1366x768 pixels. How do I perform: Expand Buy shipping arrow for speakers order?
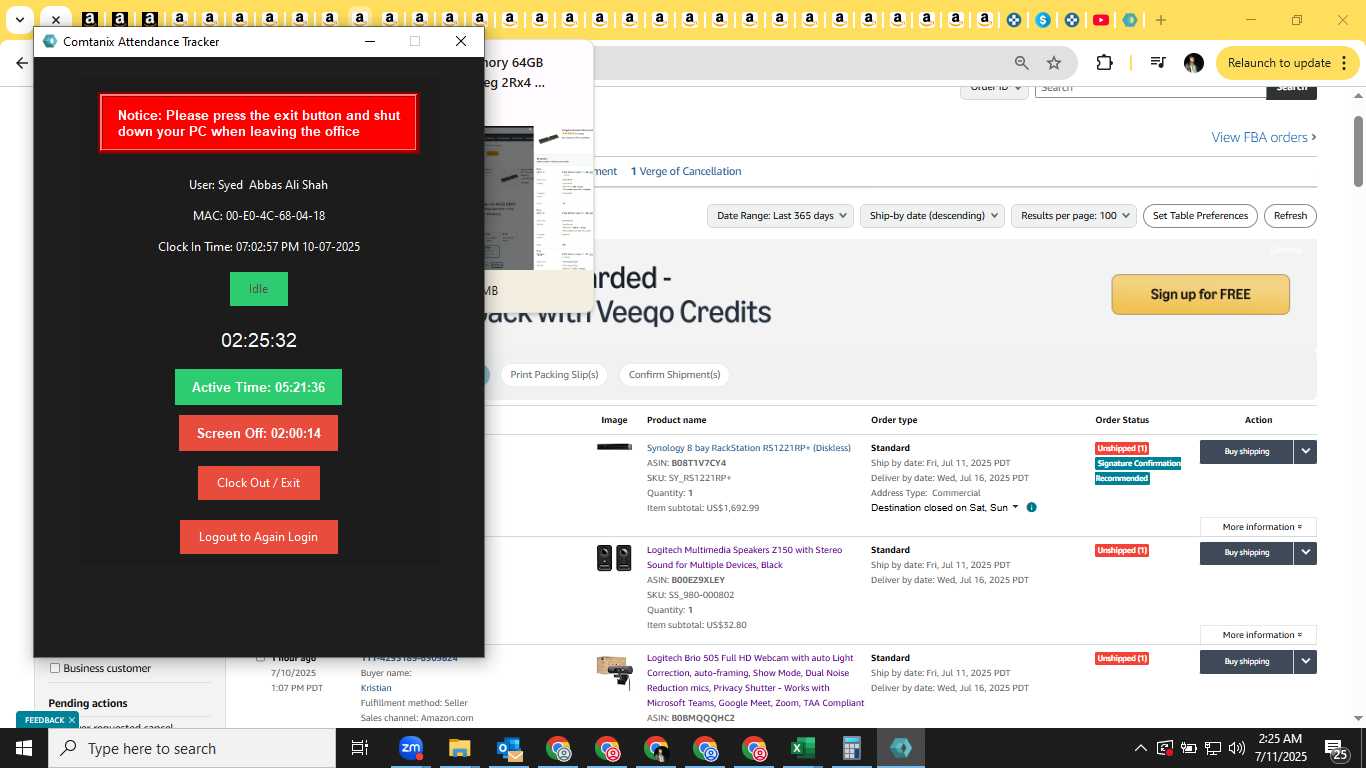pyautogui.click(x=1305, y=553)
